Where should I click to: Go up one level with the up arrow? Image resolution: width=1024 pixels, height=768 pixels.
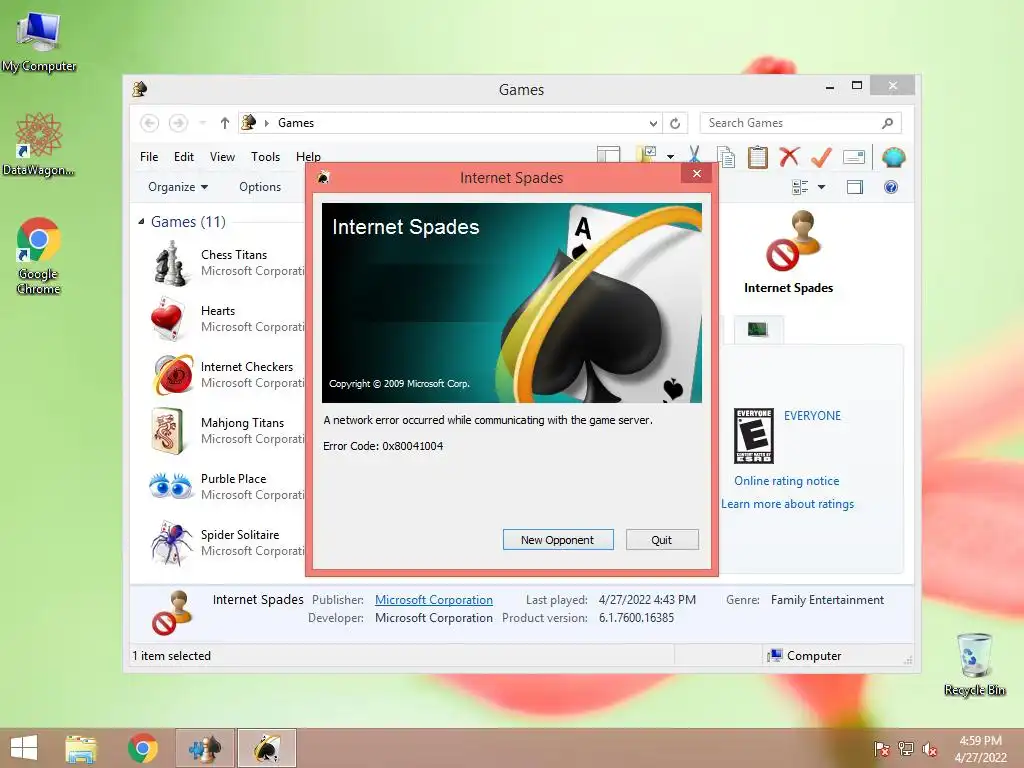point(225,123)
